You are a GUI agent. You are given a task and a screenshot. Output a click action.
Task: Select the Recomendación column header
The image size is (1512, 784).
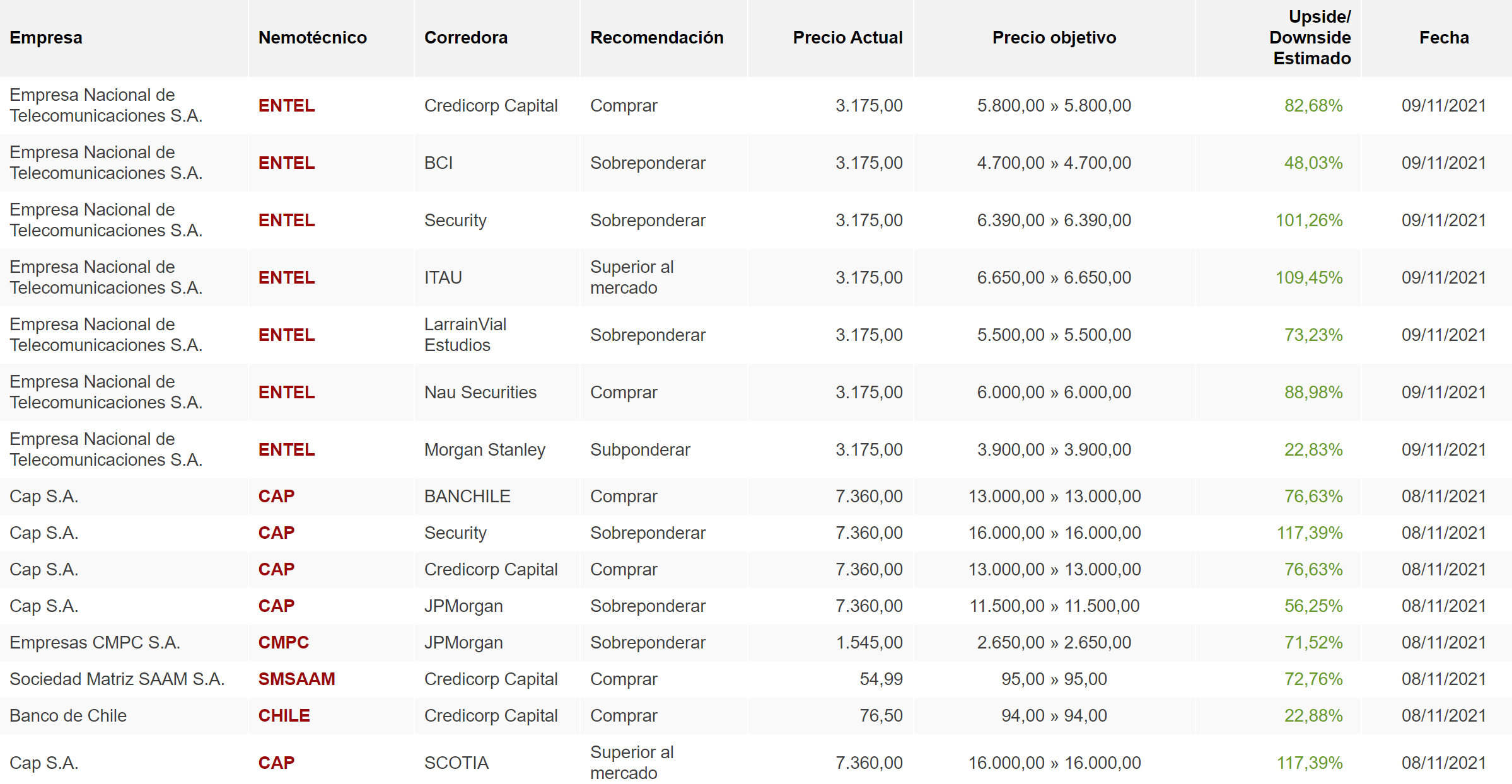[x=656, y=38]
